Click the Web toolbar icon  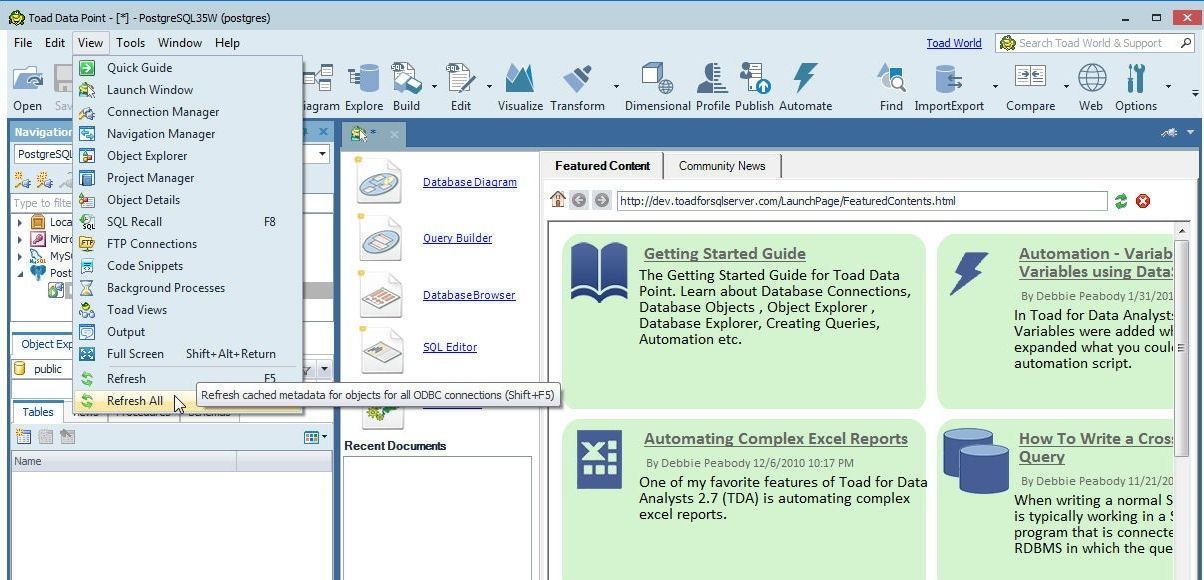(x=1090, y=88)
